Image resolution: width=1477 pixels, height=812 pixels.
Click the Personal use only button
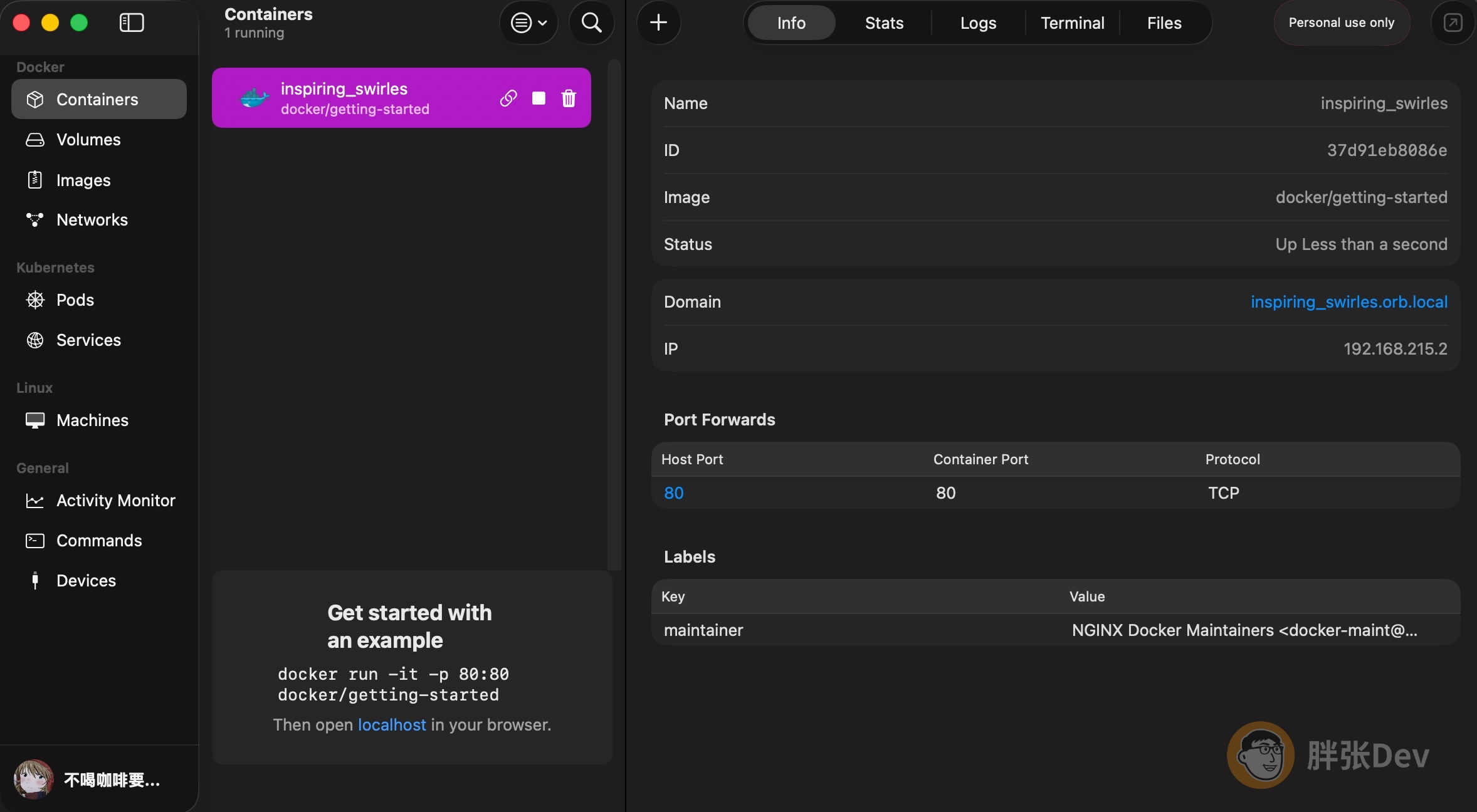[x=1342, y=23]
